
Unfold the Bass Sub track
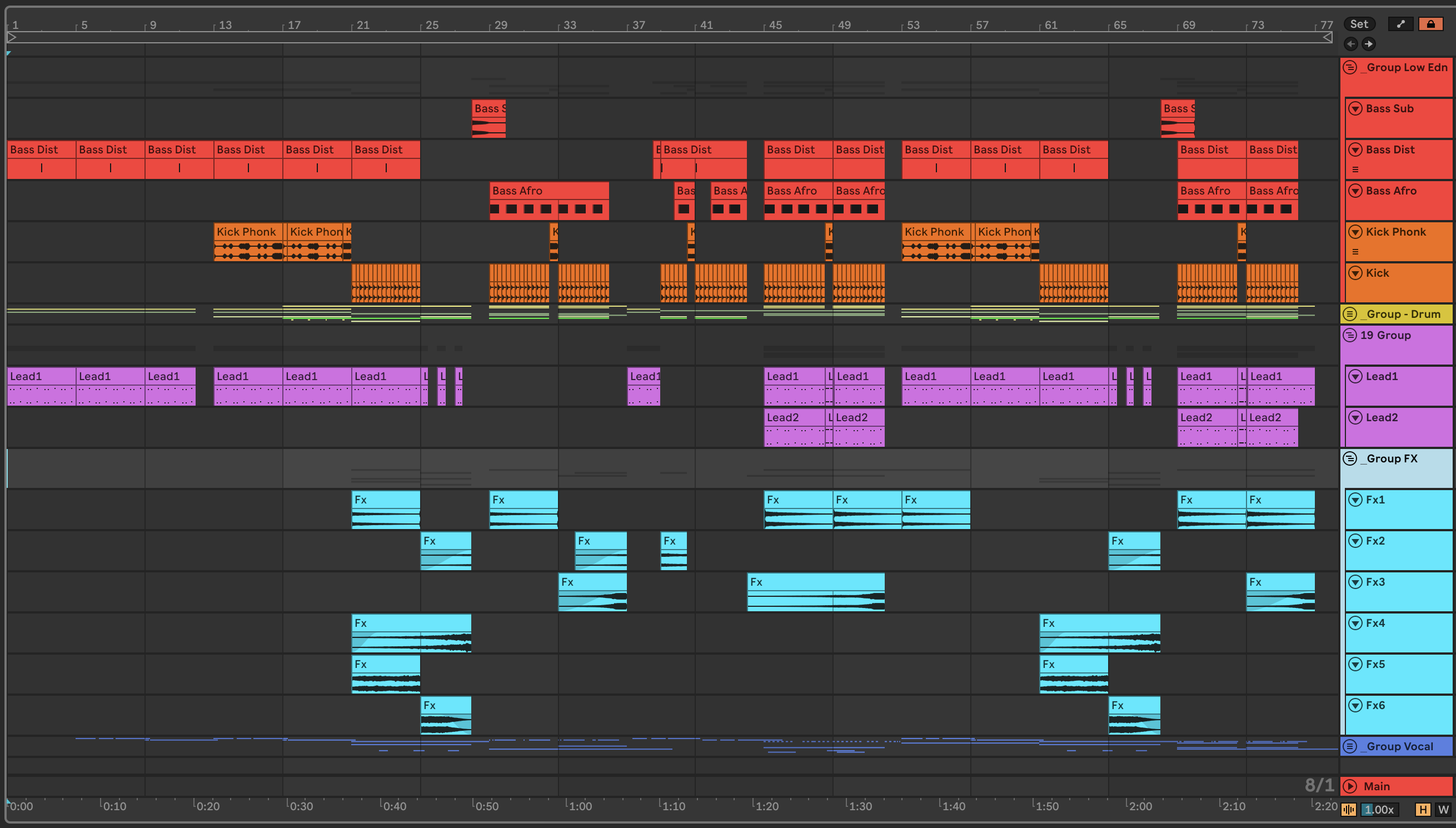coord(1356,108)
